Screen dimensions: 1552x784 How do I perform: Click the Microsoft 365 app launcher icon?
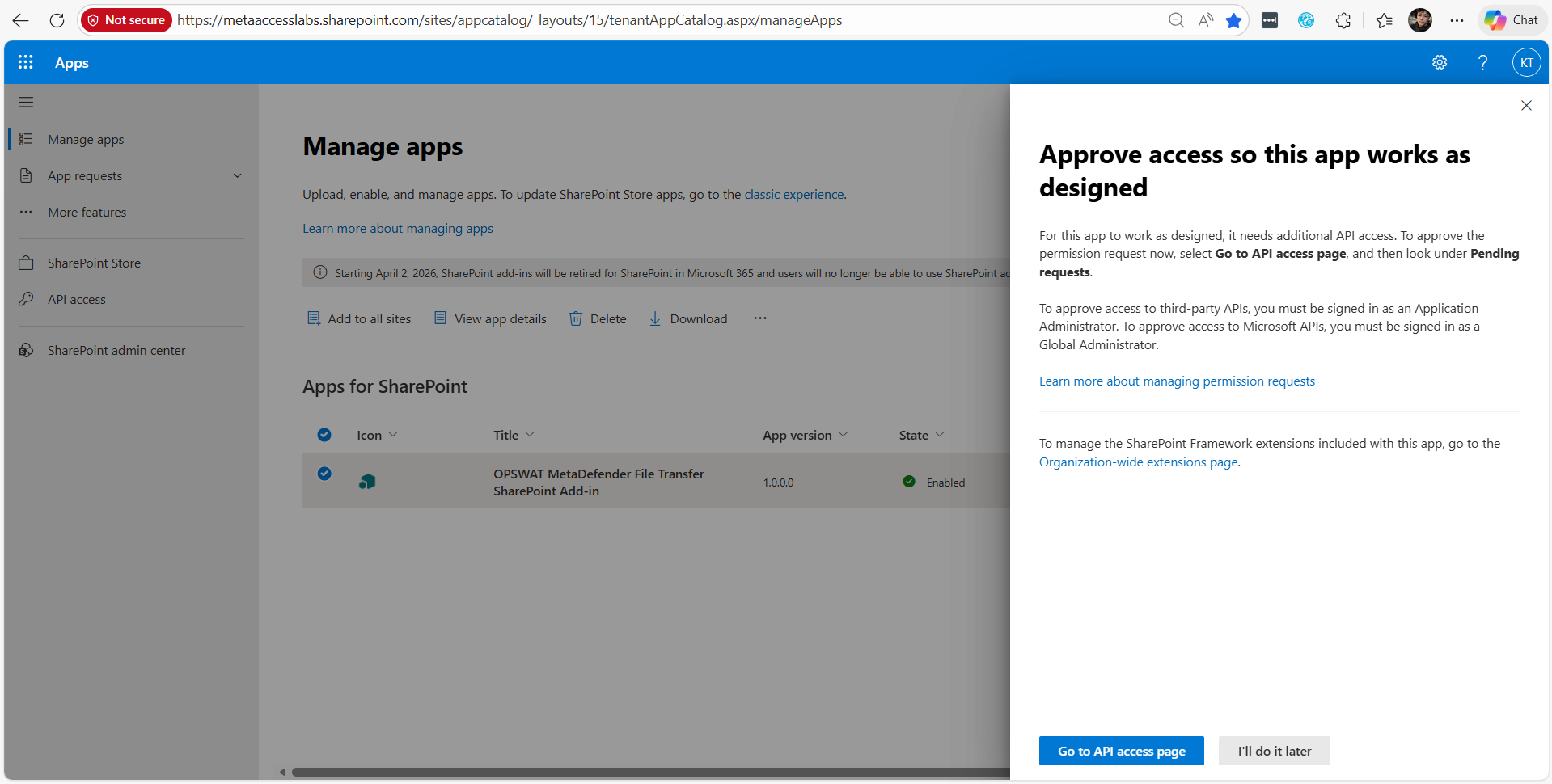tap(25, 62)
